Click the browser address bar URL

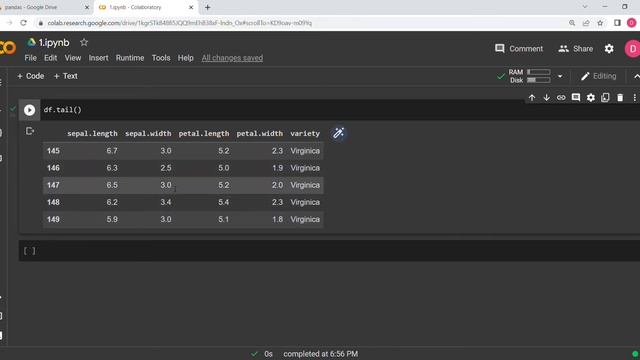(x=180, y=23)
